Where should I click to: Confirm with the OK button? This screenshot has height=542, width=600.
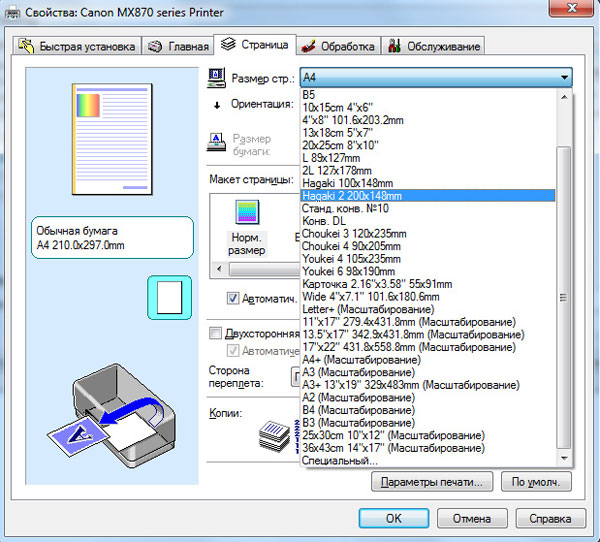click(394, 518)
